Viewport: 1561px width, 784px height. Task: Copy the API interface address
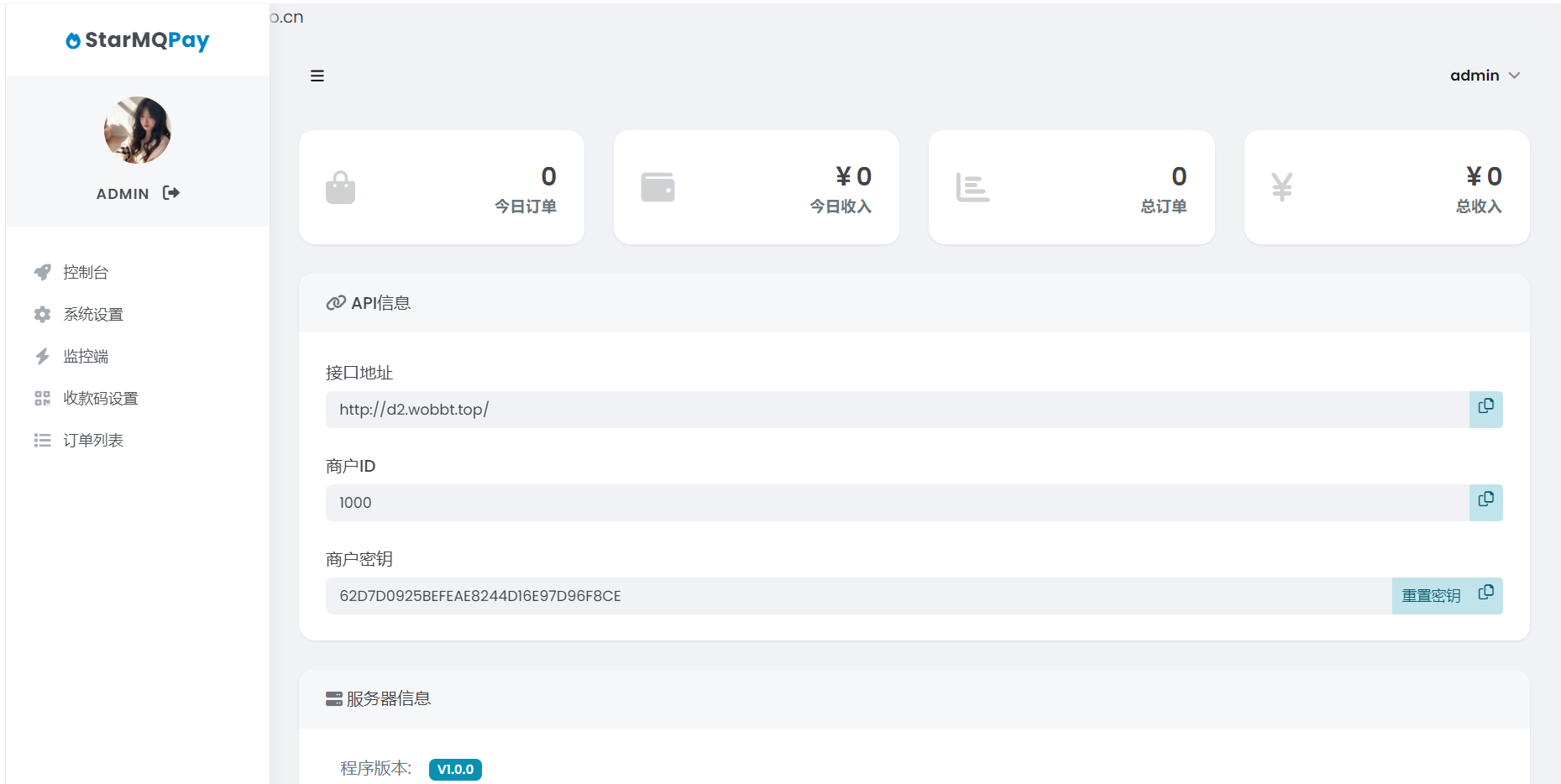(x=1485, y=409)
